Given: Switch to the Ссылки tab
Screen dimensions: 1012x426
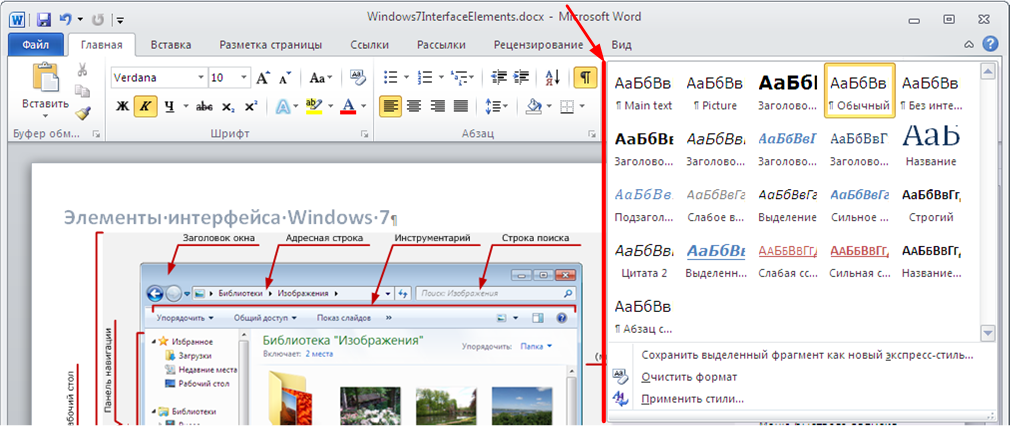Looking at the screenshot, I should (370, 45).
